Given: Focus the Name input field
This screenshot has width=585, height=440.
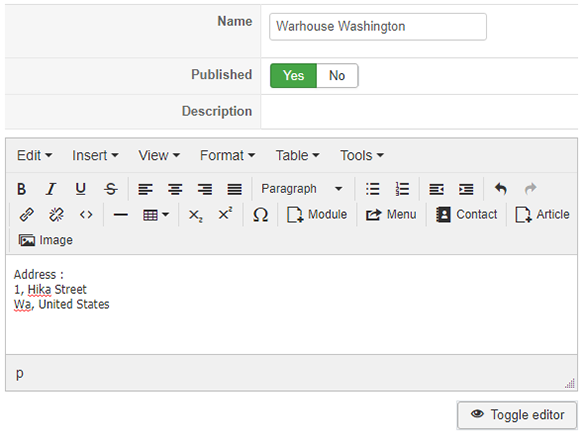Looking at the screenshot, I should click(378, 27).
